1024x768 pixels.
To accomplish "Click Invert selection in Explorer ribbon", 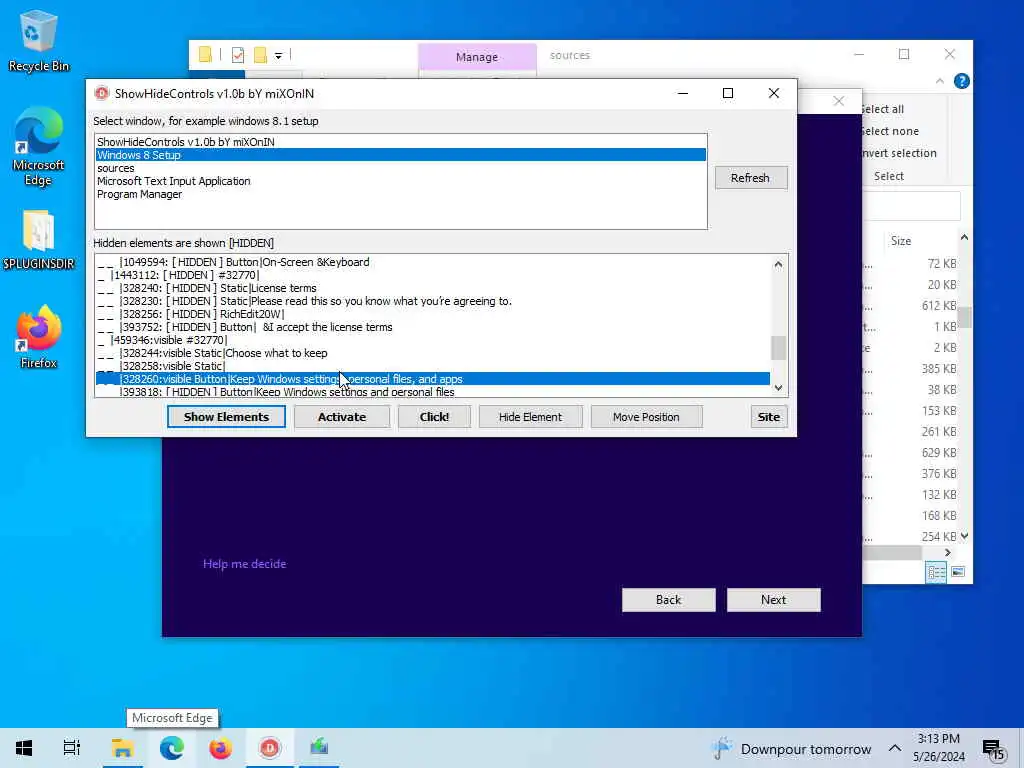I will [899, 153].
